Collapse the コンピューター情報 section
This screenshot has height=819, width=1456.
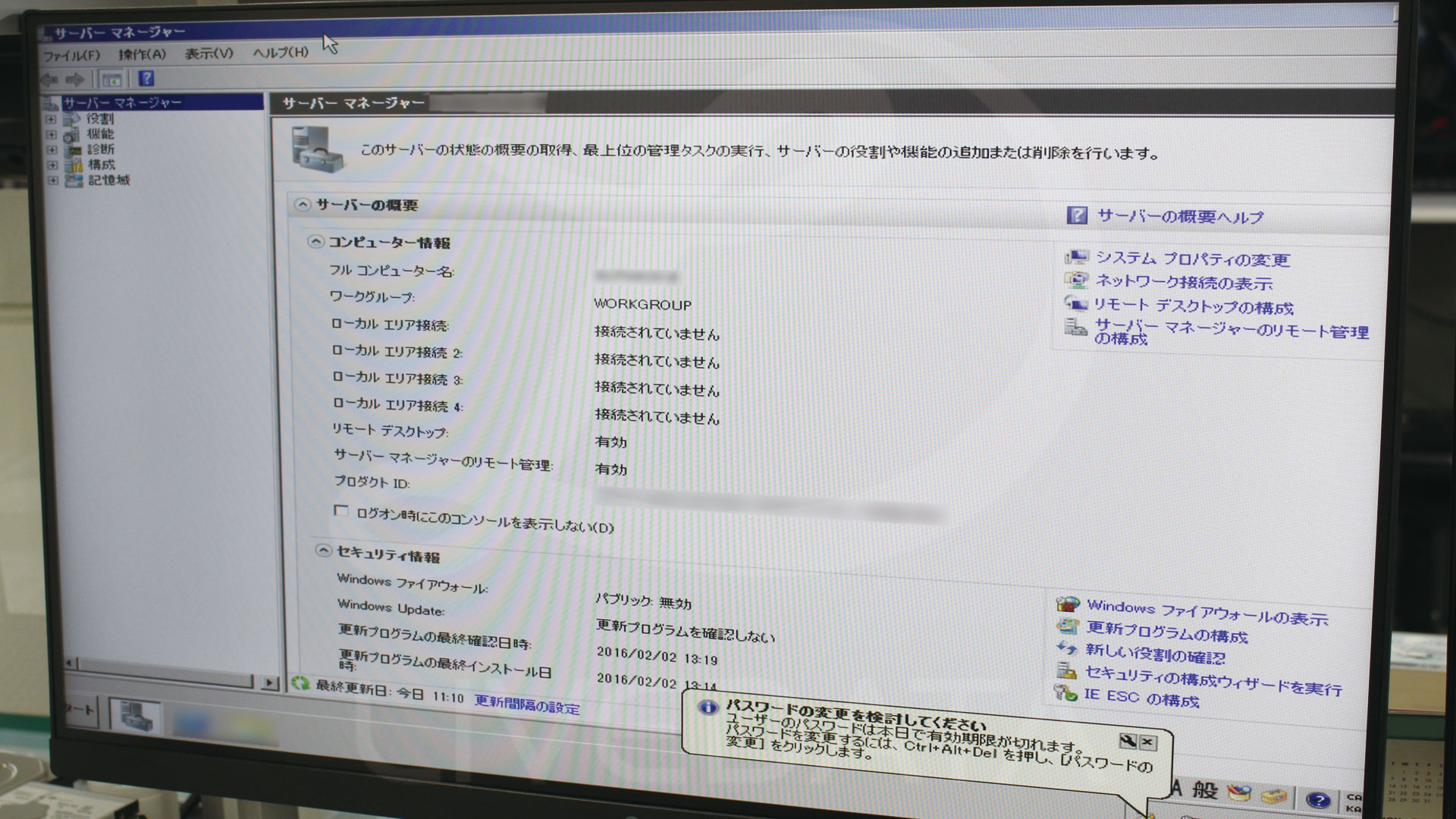coord(315,242)
